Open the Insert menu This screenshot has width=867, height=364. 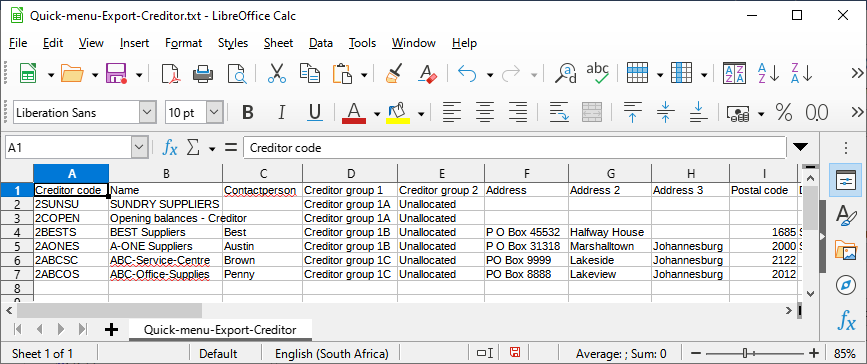tap(134, 43)
